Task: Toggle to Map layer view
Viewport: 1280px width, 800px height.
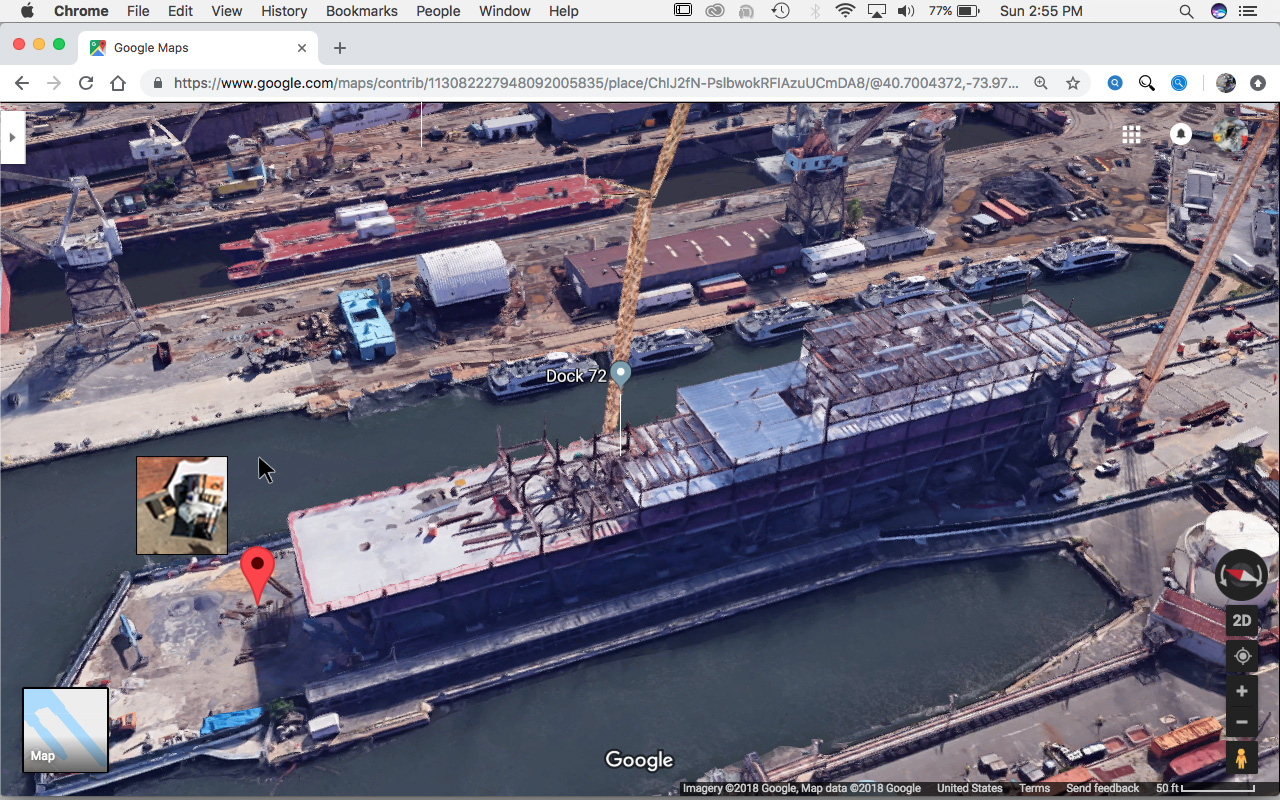Action: click(65, 730)
